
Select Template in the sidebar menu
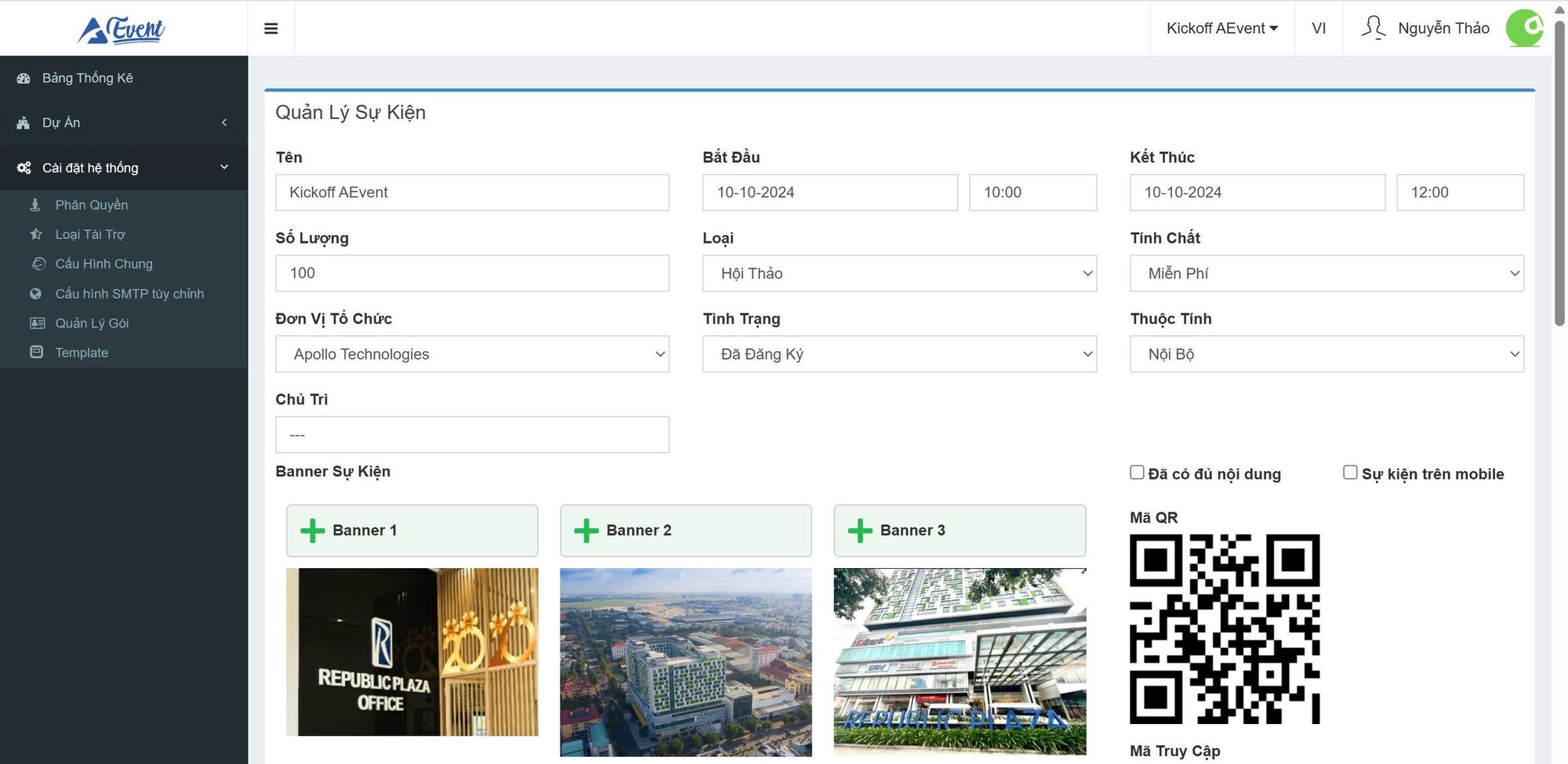coord(82,353)
